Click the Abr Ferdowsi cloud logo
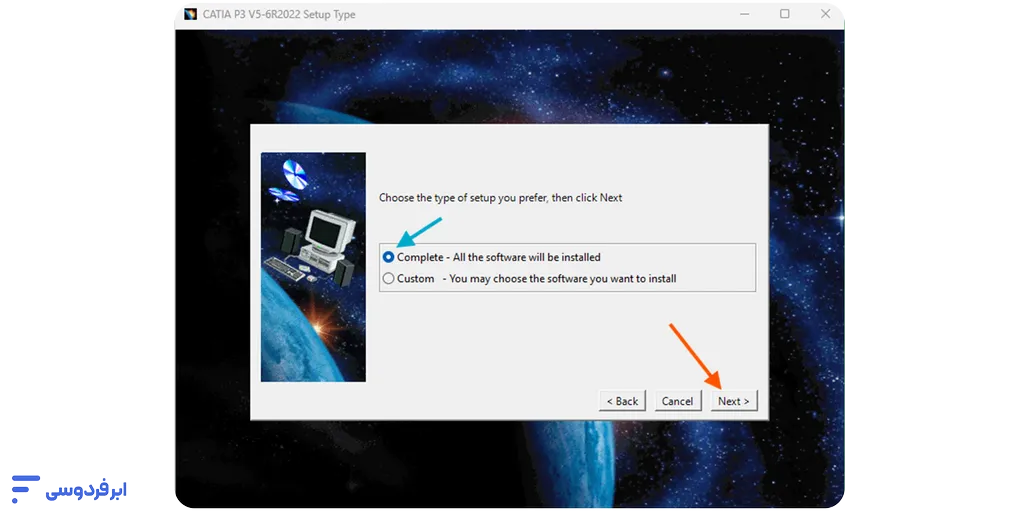Image resolution: width=1024 pixels, height=515 pixels. point(68,489)
